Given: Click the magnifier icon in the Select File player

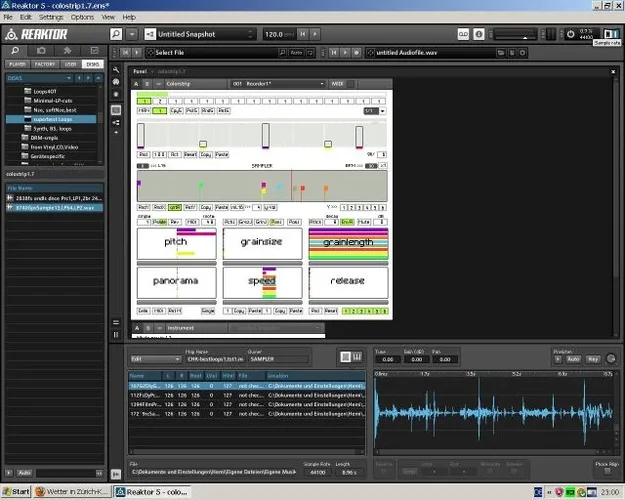Looking at the screenshot, I should click(x=282, y=53).
